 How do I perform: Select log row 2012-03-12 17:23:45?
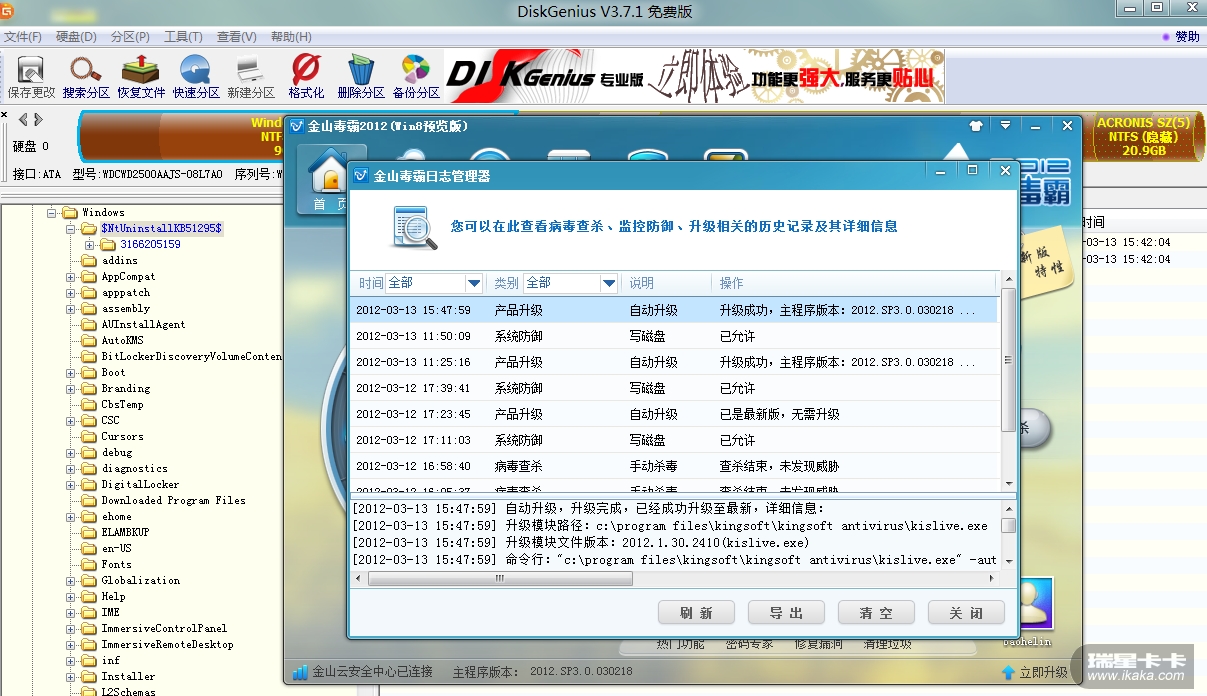tap(673, 414)
